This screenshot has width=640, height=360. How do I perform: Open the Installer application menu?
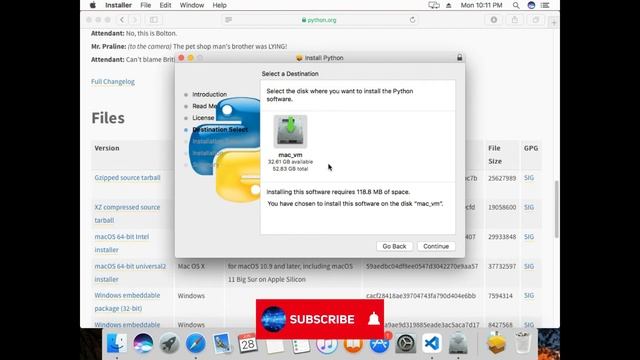click(118, 5)
